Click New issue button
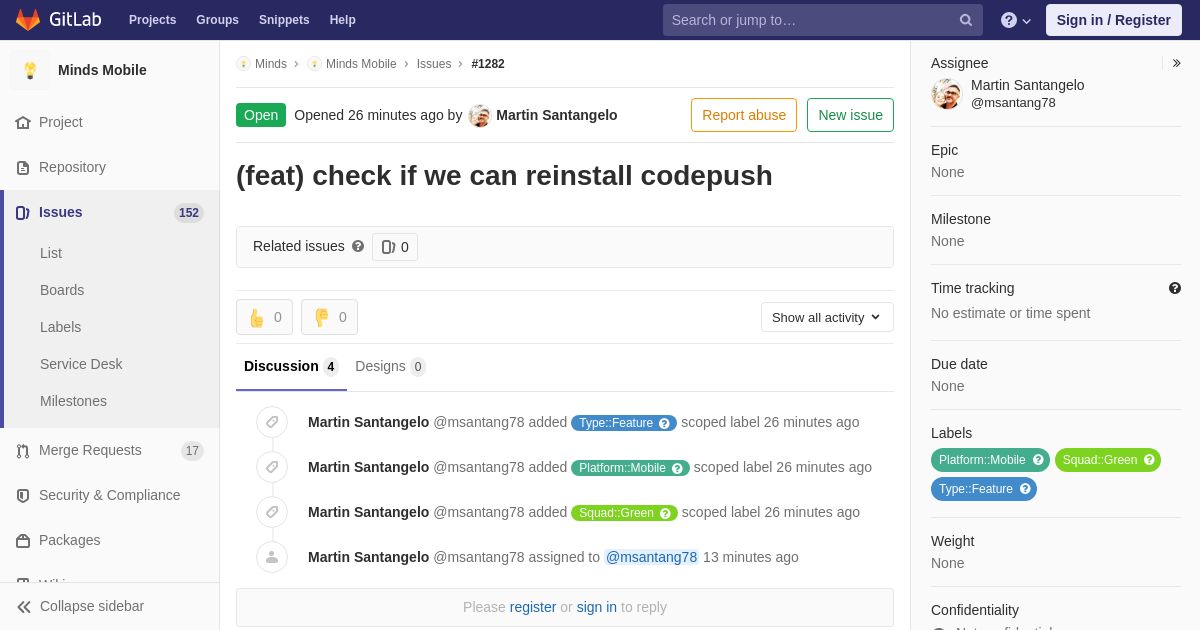Screen dimensions: 1200x630 [850, 115]
